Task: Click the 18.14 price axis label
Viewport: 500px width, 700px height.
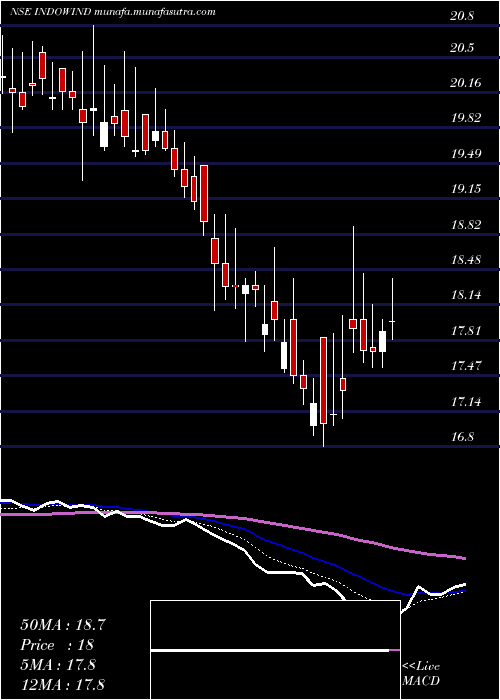Action: (x=466, y=295)
